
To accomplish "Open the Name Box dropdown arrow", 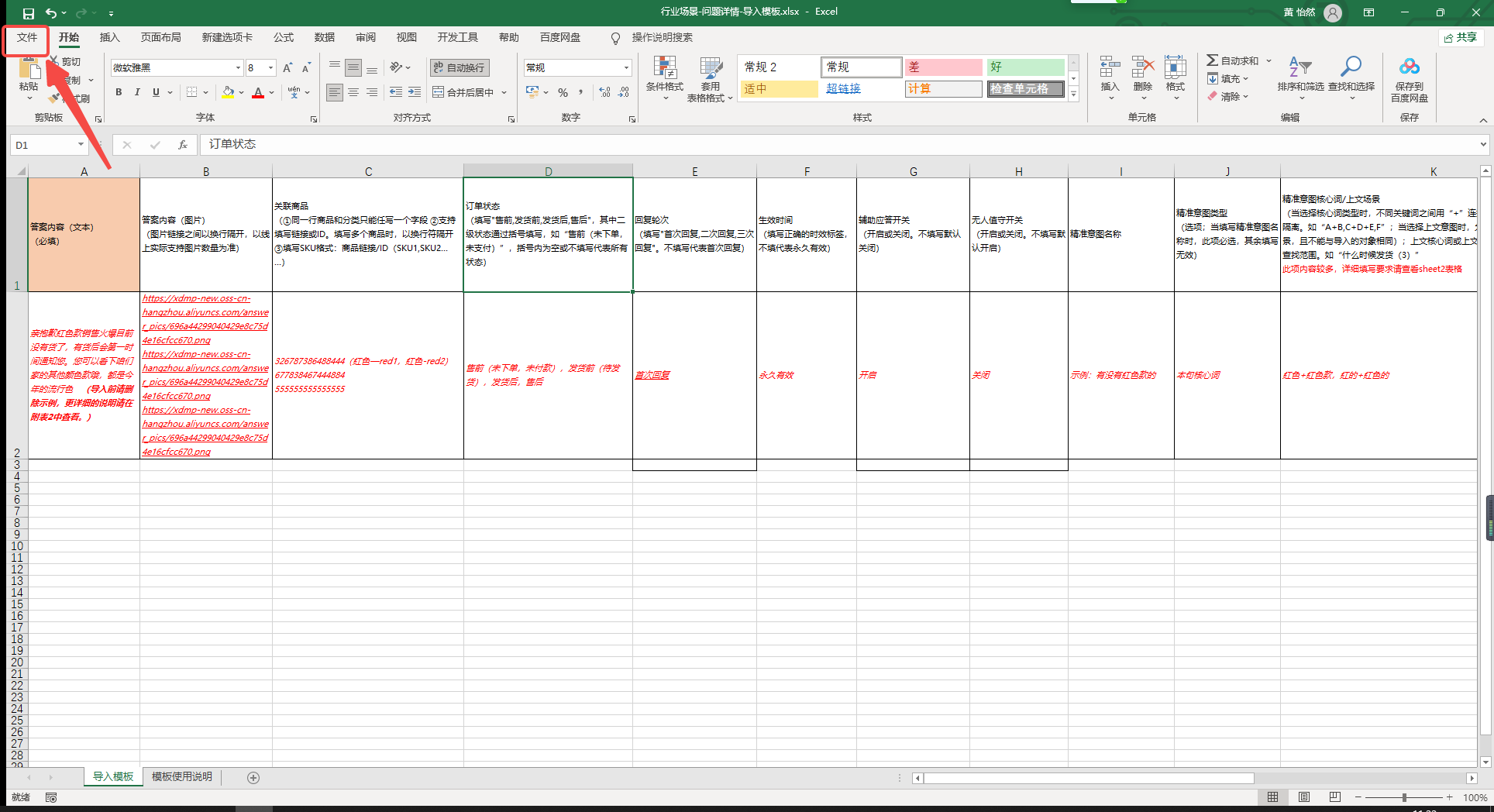I will pyautogui.click(x=80, y=145).
